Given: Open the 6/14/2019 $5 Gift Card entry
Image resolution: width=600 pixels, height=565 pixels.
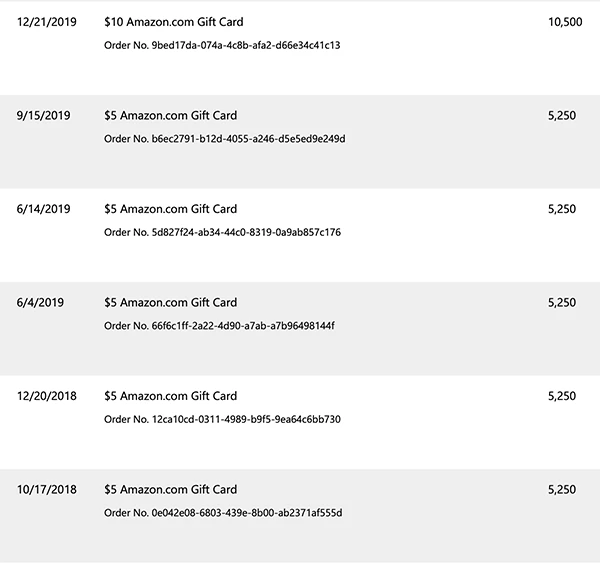Looking at the screenshot, I should point(170,209).
